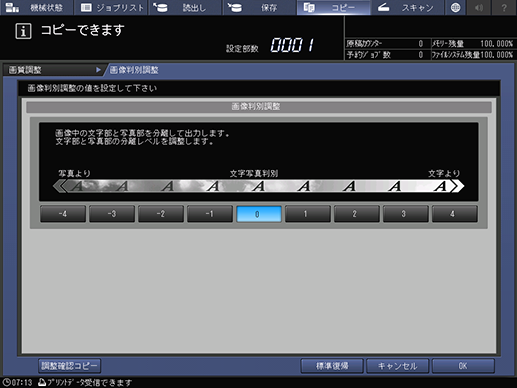This screenshot has height=388, width=517.
Task: Click the 画像判別調整 gray header bar
Action: coord(259,107)
